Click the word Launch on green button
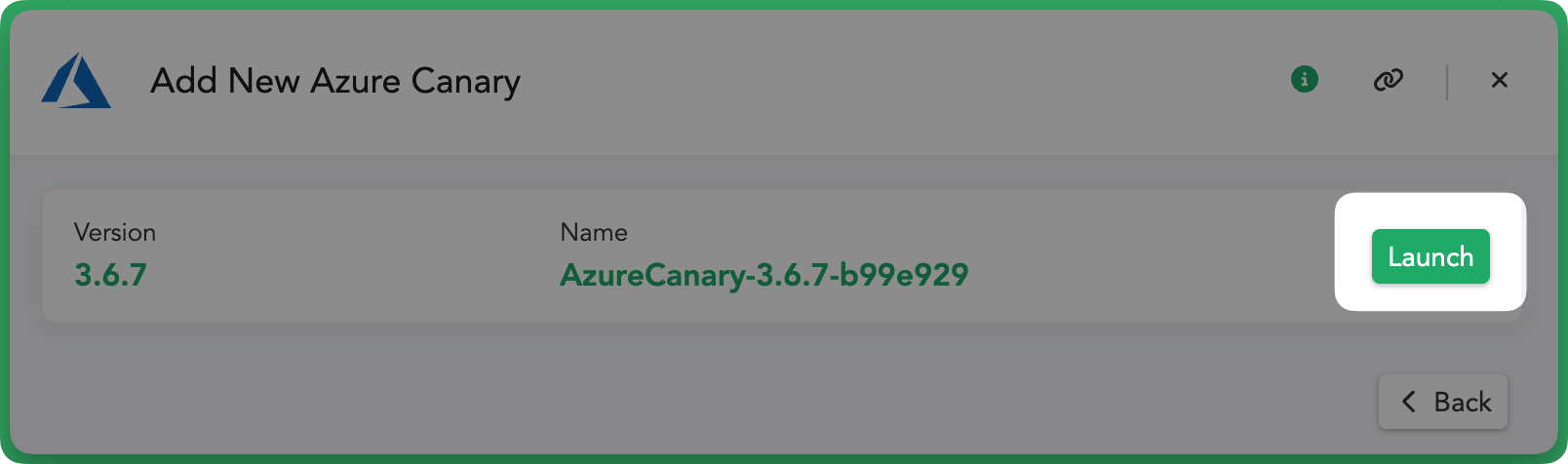The image size is (1568, 464). pyautogui.click(x=1431, y=256)
